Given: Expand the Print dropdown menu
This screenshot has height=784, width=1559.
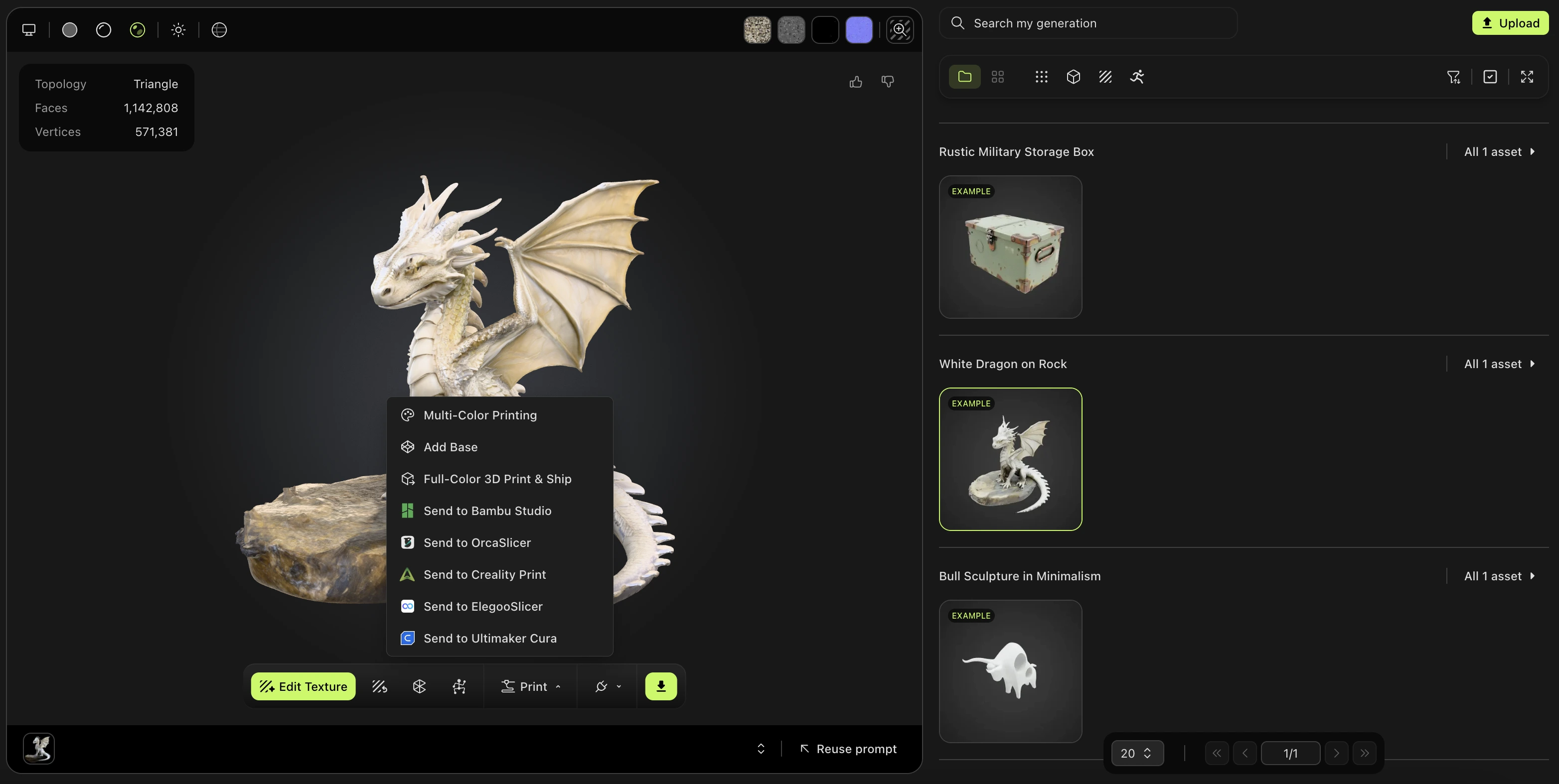Looking at the screenshot, I should (x=531, y=686).
